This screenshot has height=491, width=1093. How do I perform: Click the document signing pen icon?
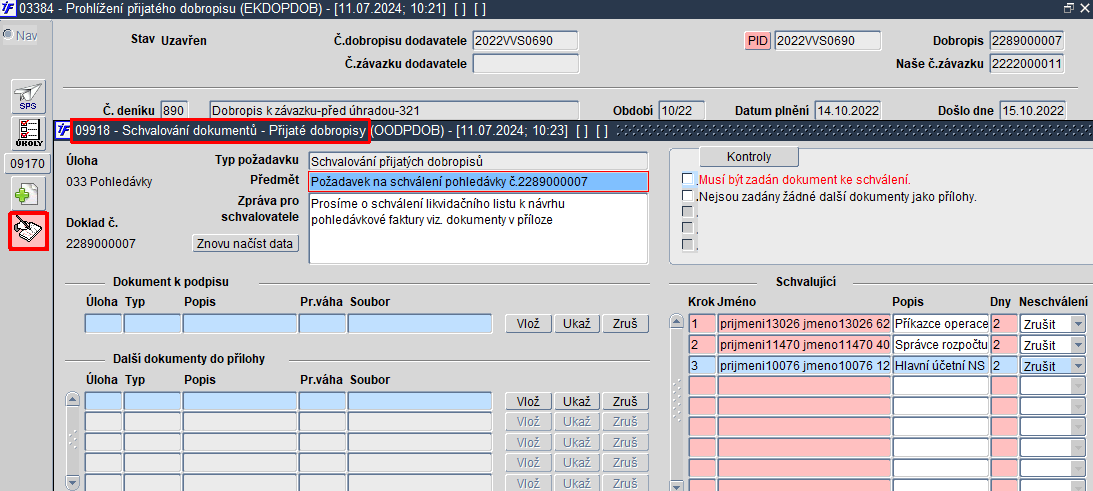28,232
